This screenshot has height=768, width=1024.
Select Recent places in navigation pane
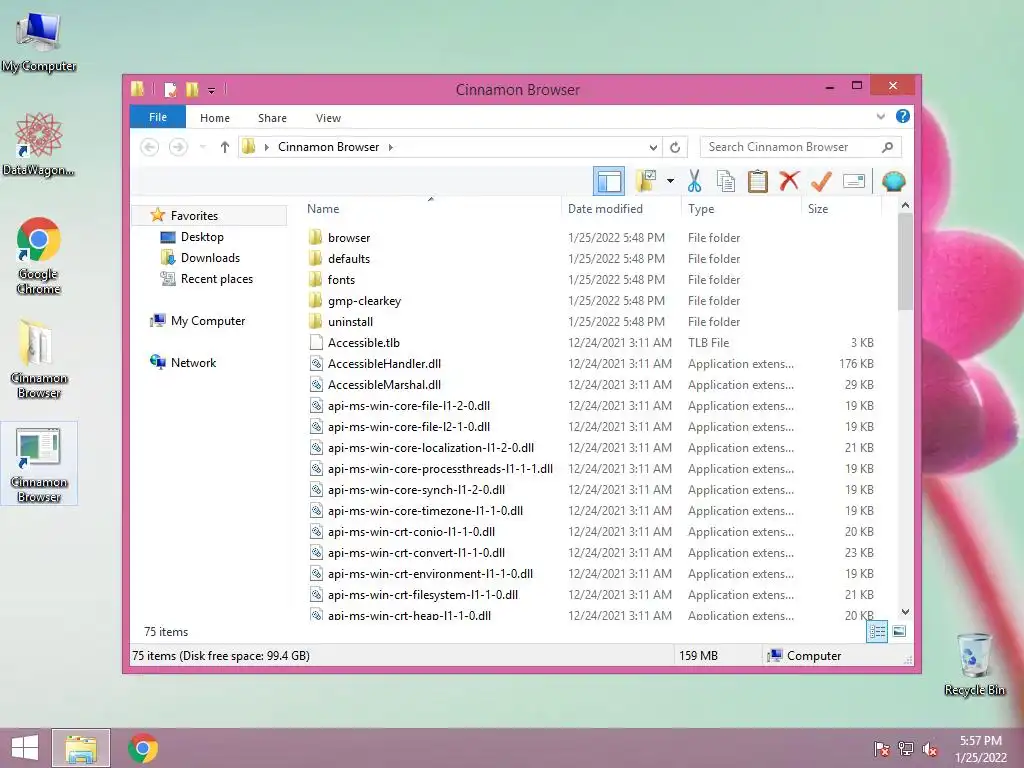pos(216,279)
